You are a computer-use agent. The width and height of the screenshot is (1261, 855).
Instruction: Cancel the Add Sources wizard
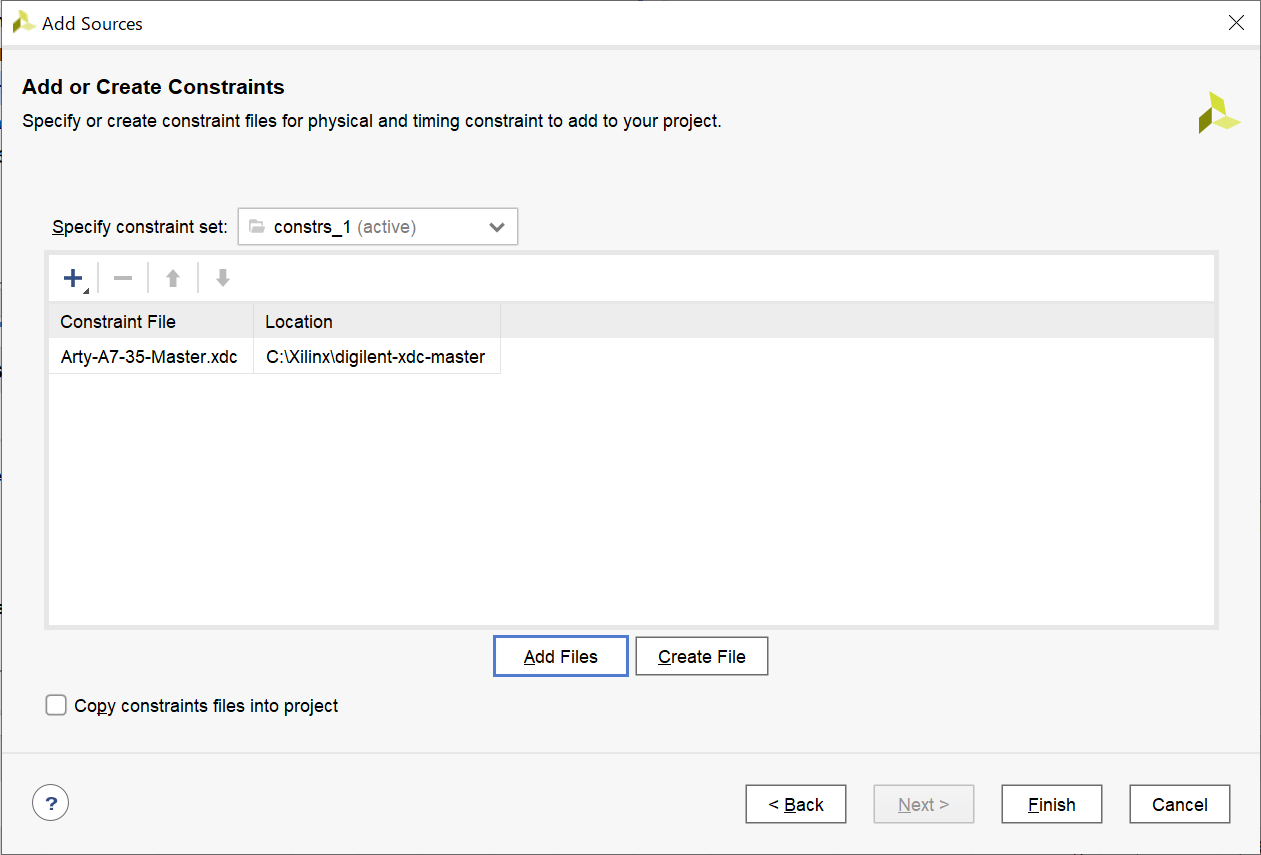pos(1180,804)
